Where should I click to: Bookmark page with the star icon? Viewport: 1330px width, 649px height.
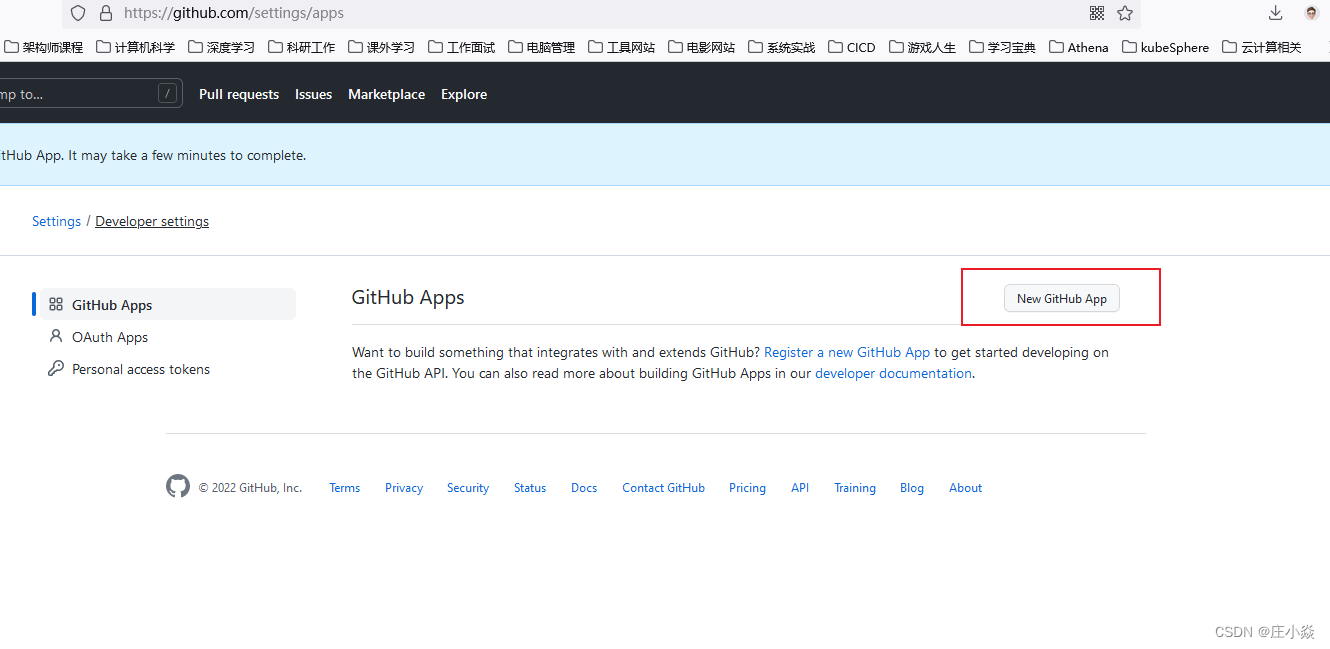(x=1125, y=13)
